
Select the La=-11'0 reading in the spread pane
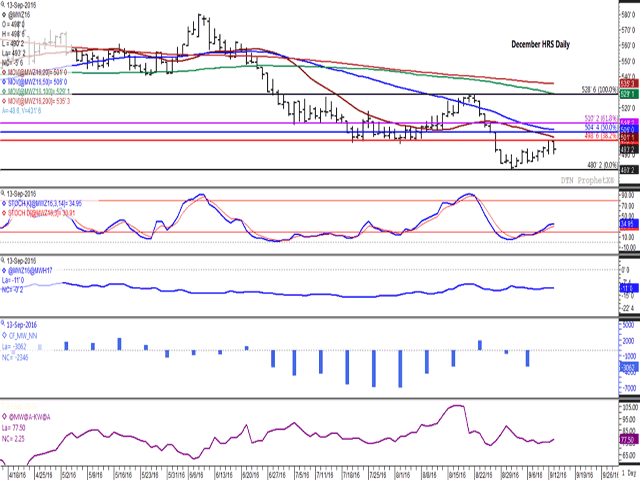tap(13, 280)
